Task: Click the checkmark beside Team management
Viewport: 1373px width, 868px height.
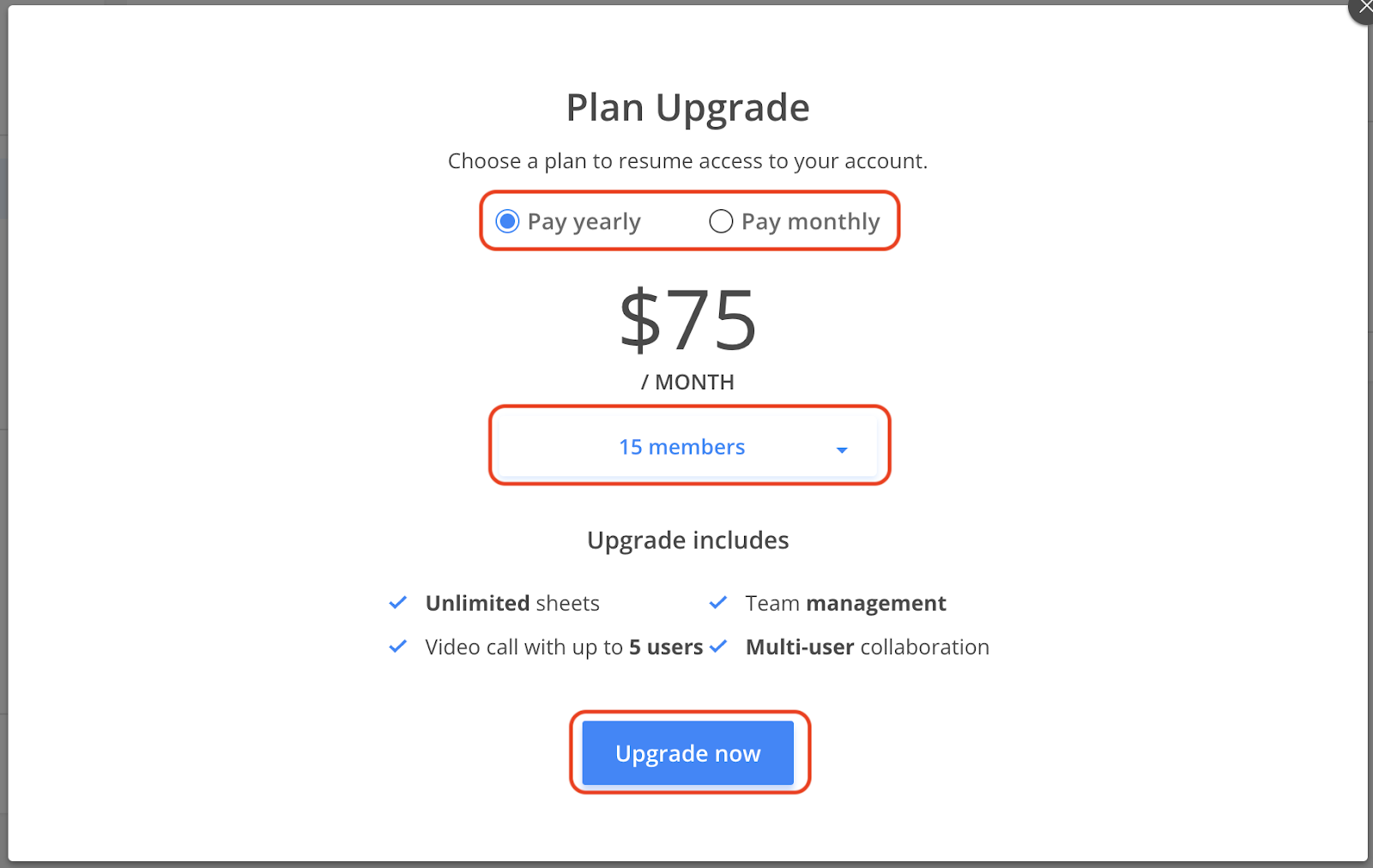Action: (718, 603)
